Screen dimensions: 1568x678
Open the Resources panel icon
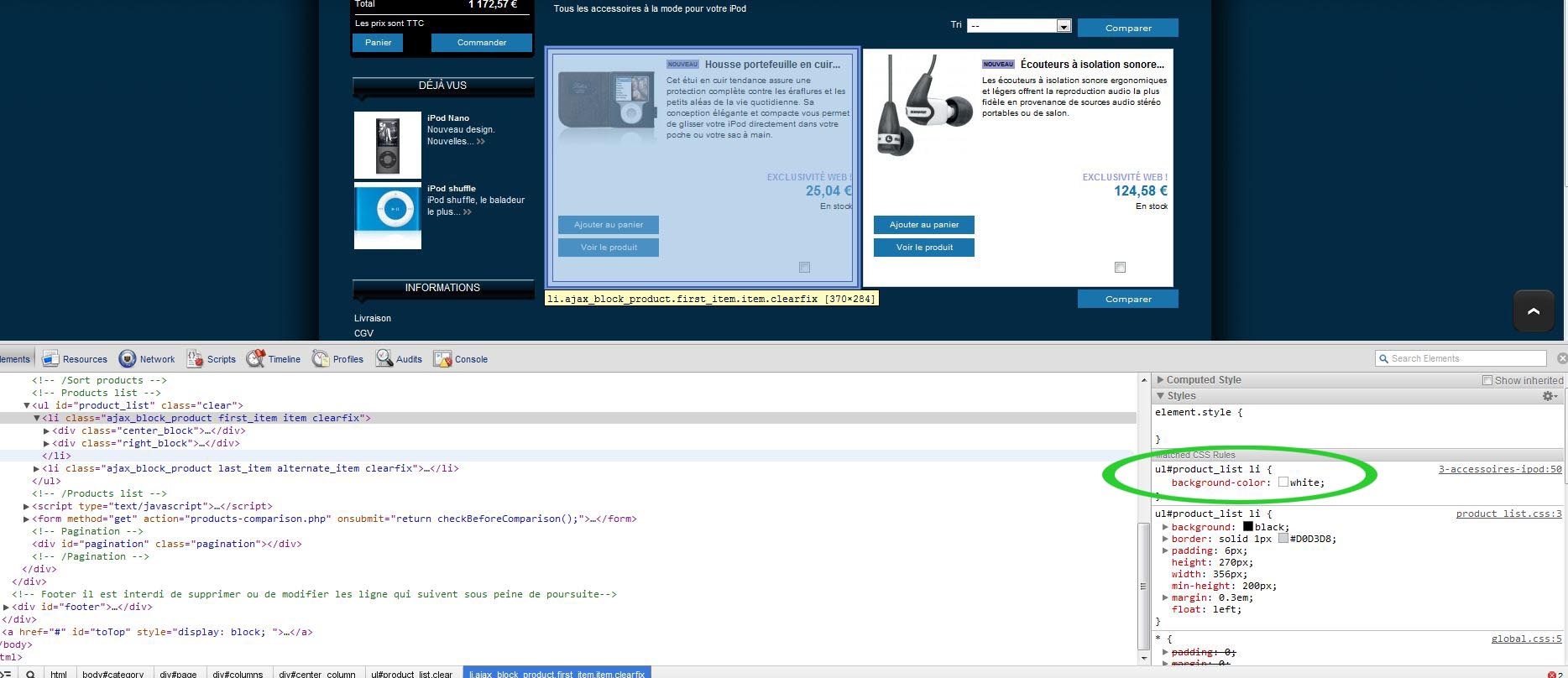pos(50,359)
